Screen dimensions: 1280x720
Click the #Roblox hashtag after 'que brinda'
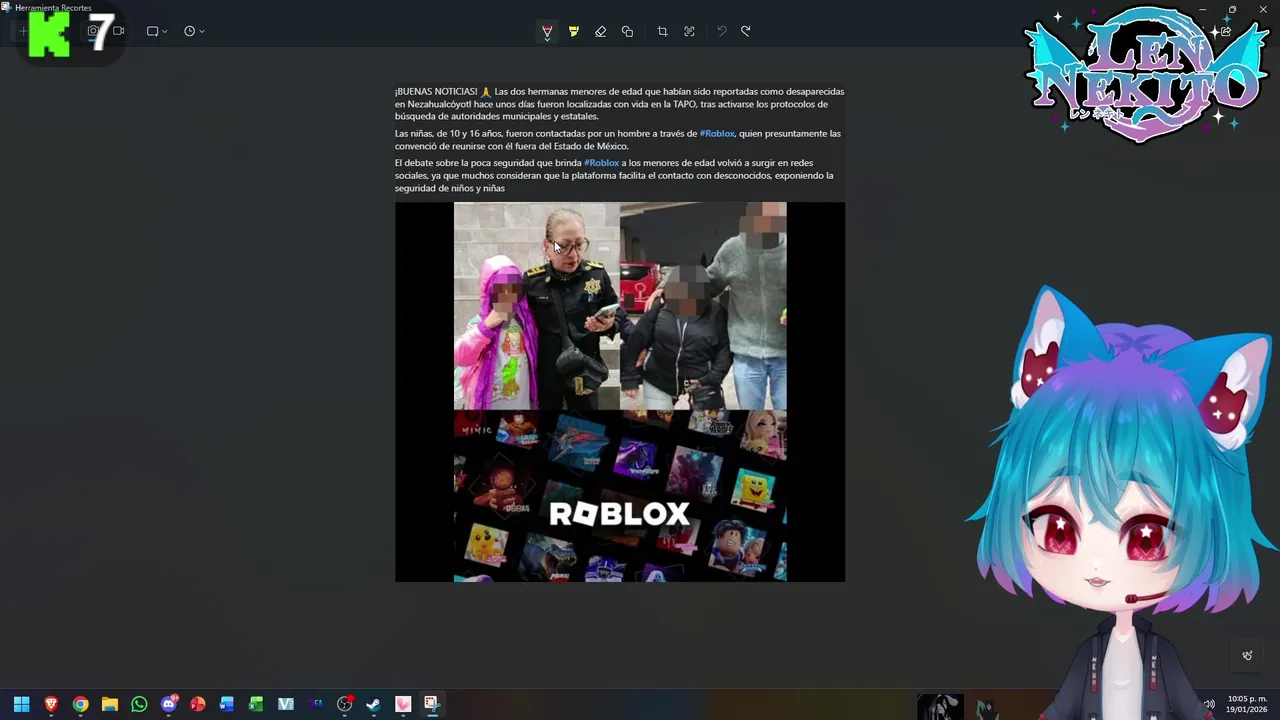pyautogui.click(x=602, y=163)
